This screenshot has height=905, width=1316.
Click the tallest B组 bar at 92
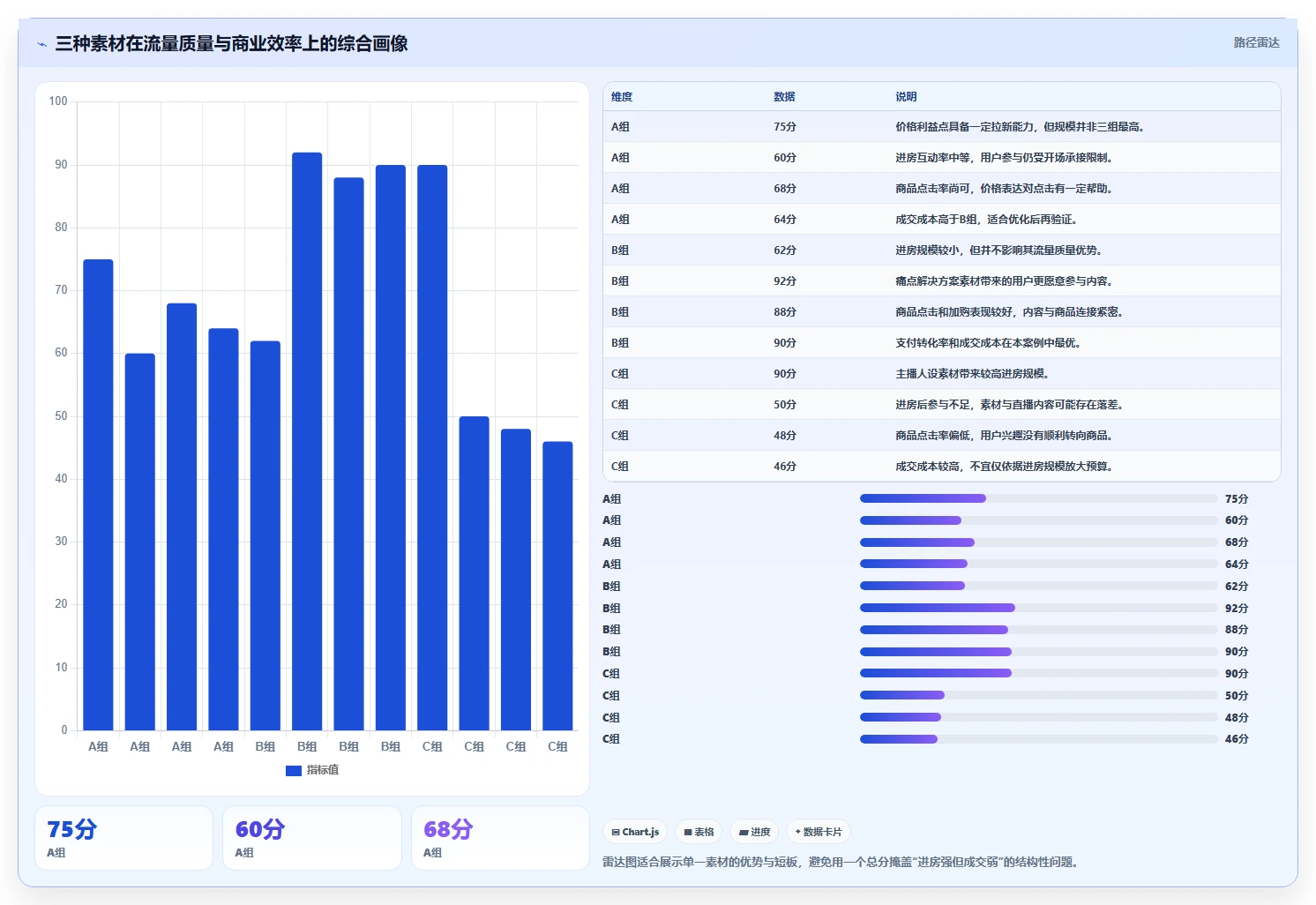point(307,441)
